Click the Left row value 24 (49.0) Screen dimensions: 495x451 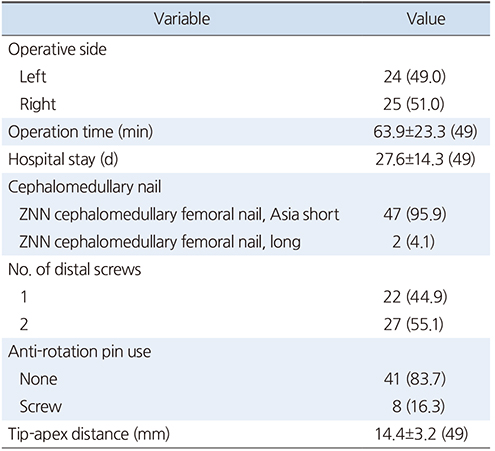click(x=414, y=77)
